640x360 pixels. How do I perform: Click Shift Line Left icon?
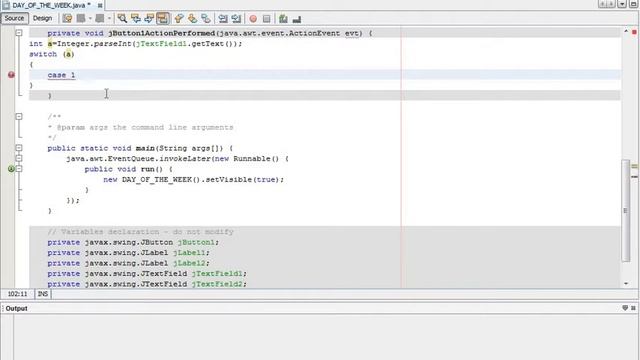[223, 18]
